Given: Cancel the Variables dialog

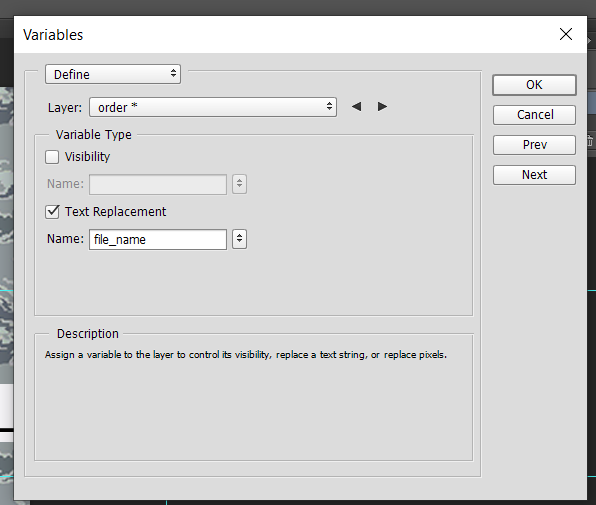Looking at the screenshot, I should [534, 115].
